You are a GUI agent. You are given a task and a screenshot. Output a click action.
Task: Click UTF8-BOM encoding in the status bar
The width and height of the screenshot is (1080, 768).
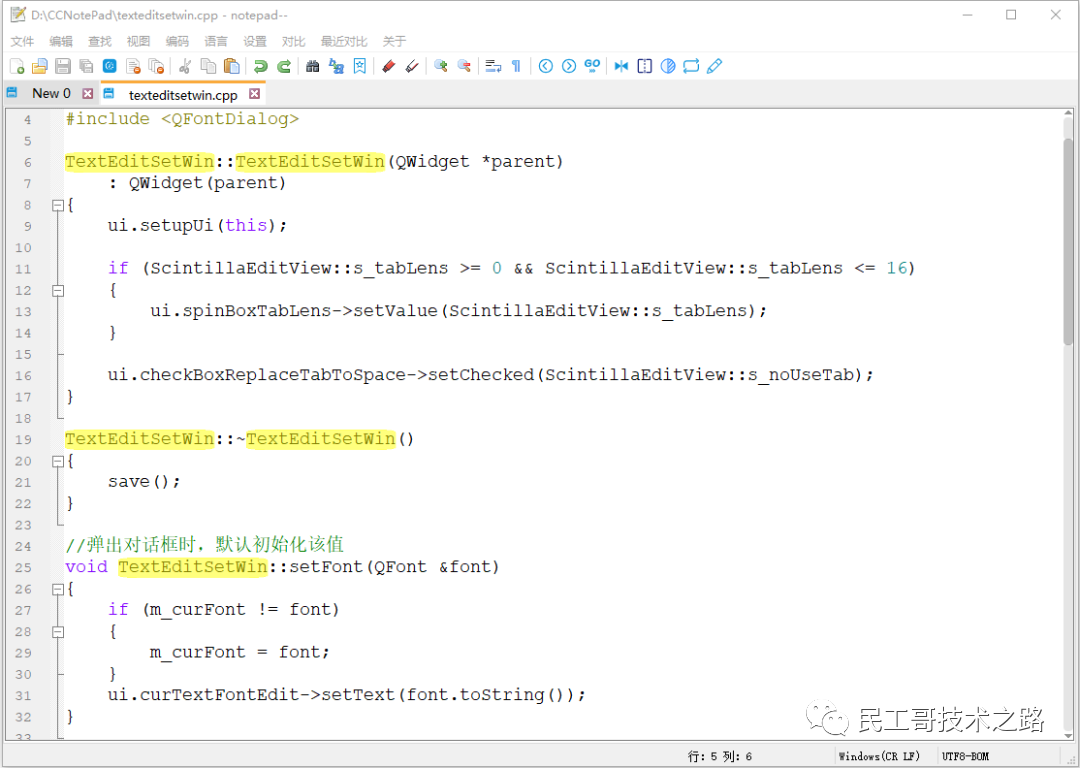(965, 756)
